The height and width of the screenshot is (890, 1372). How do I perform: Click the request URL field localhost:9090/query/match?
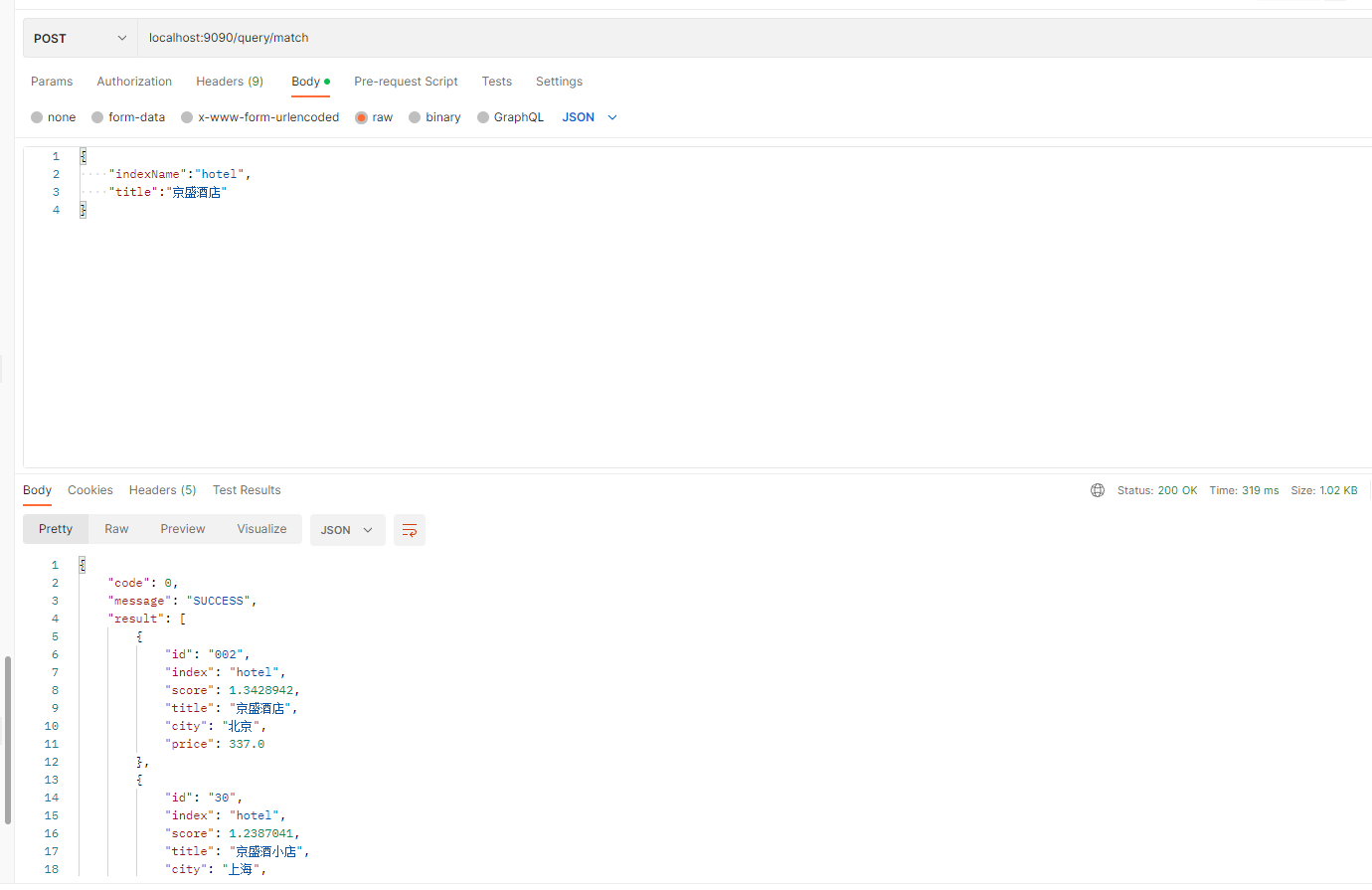[x=755, y=38]
